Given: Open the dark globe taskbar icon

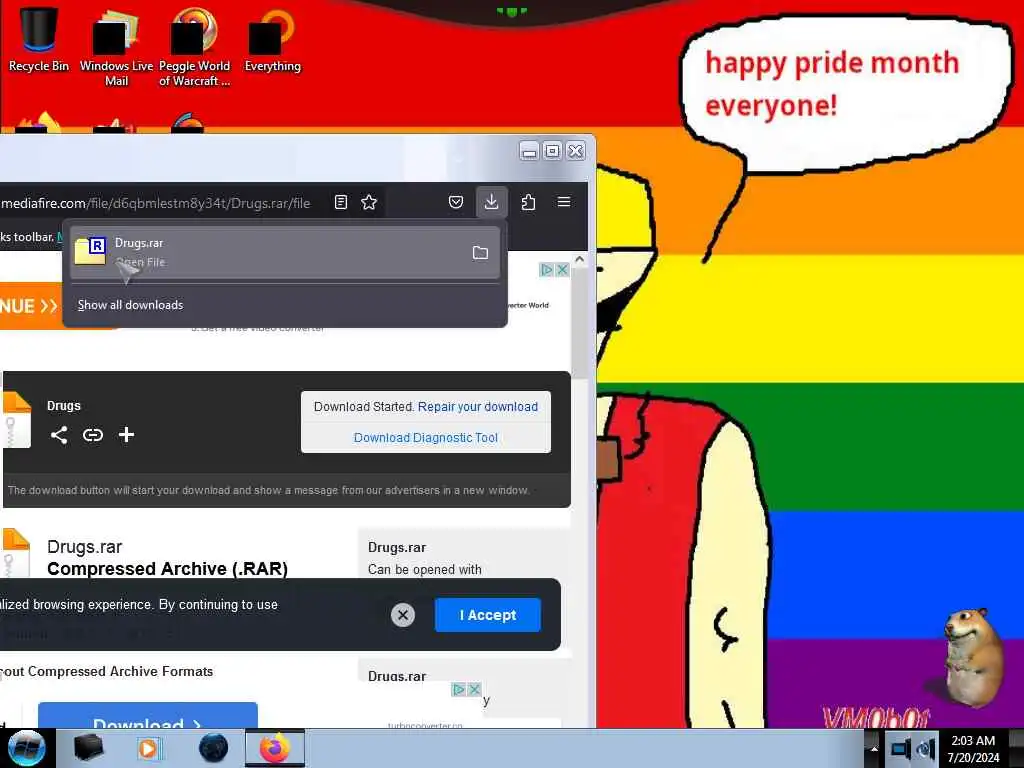Looking at the screenshot, I should point(213,748).
